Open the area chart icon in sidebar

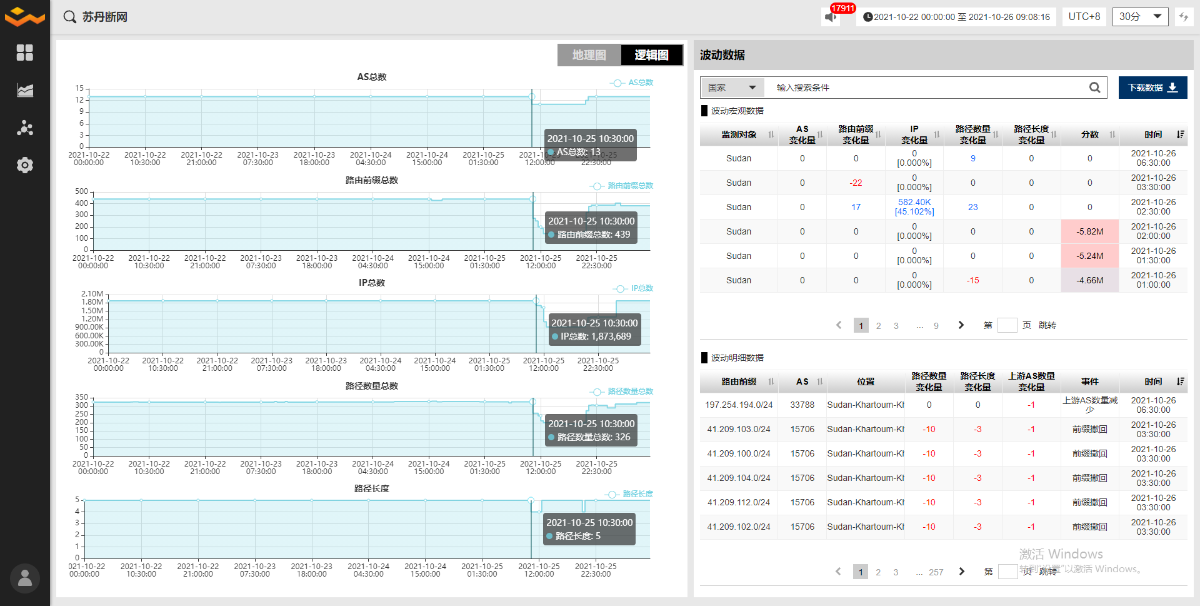[x=25, y=90]
